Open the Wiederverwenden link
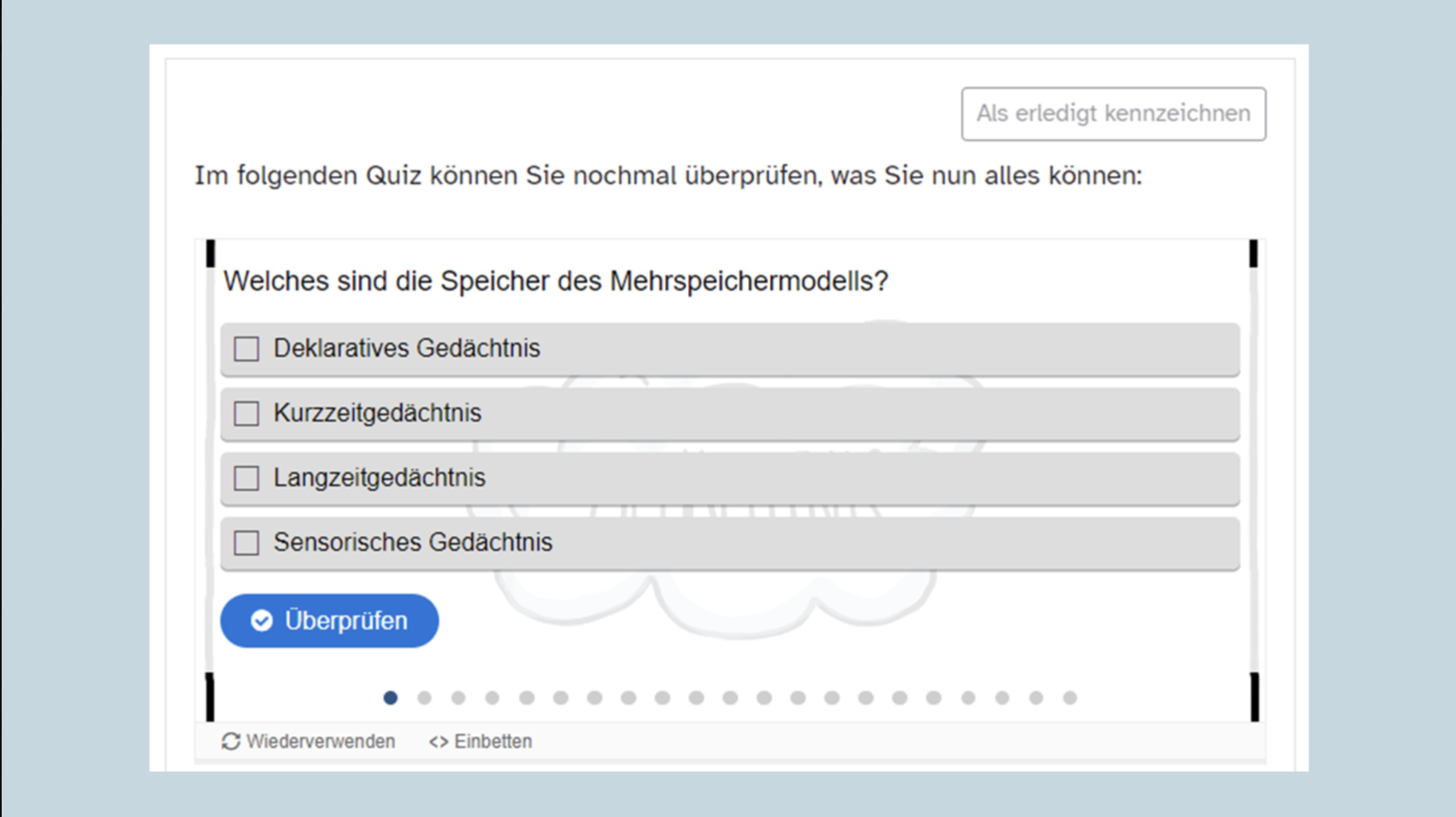Image resolution: width=1456 pixels, height=817 pixels. click(x=320, y=741)
